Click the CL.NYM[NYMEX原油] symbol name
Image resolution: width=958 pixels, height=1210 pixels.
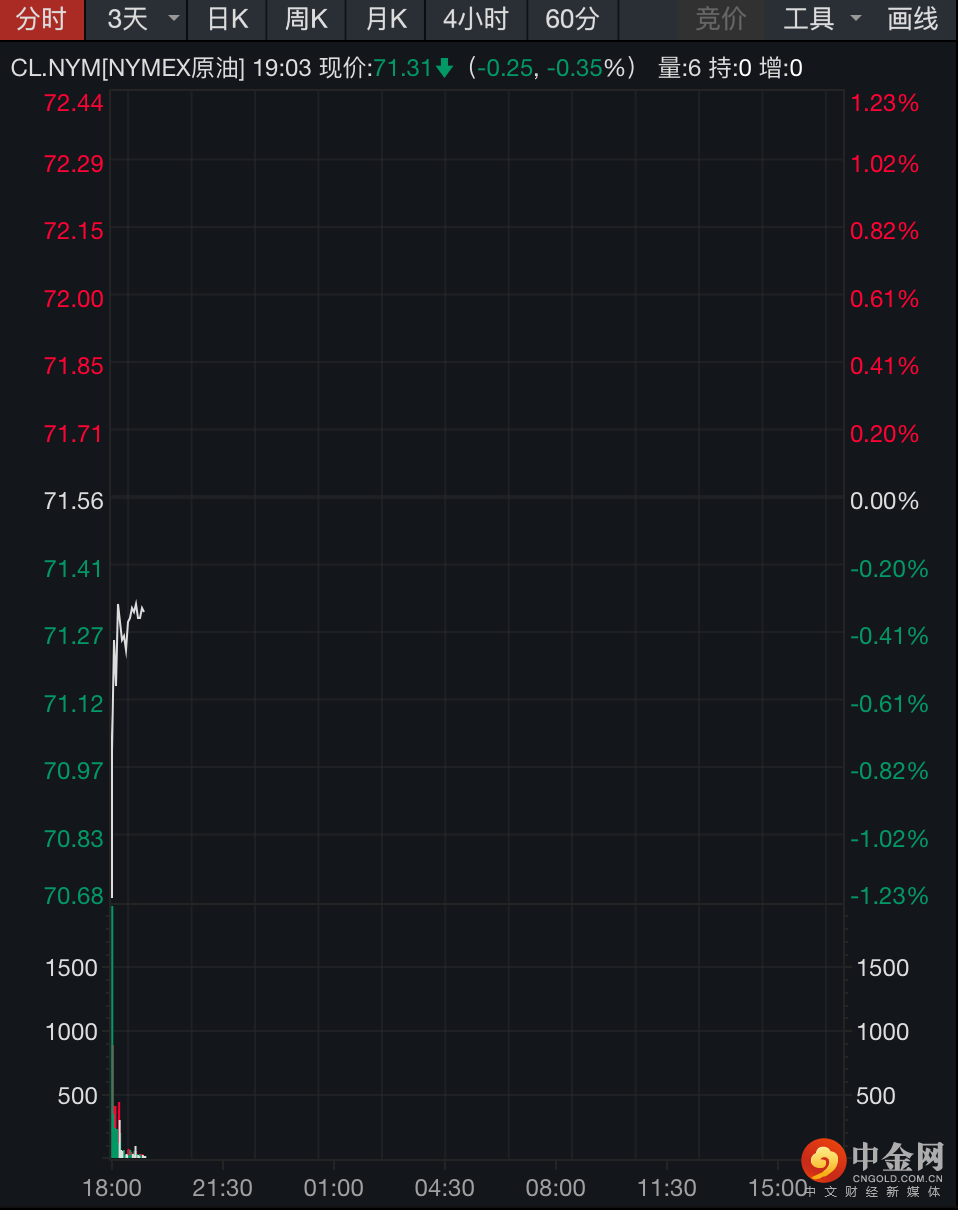(127, 68)
